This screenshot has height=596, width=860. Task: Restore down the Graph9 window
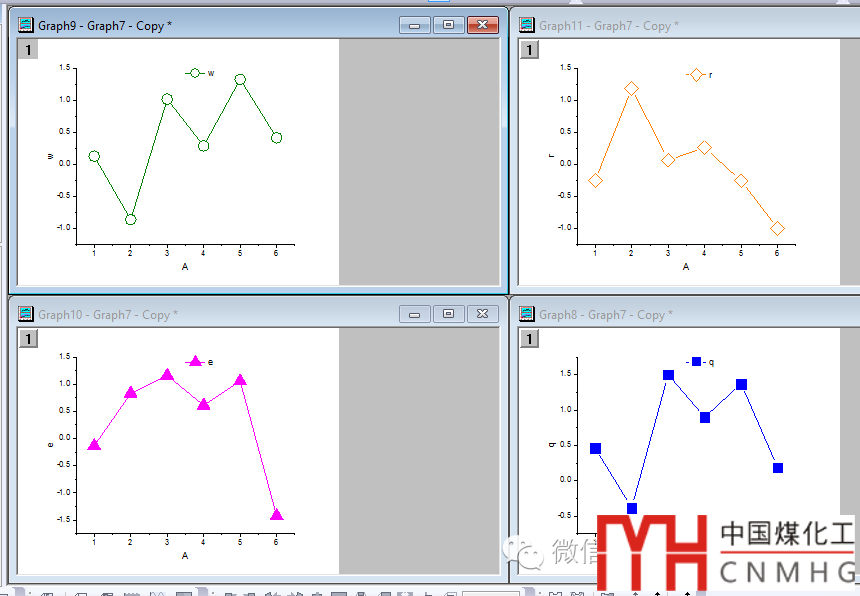tap(448, 25)
